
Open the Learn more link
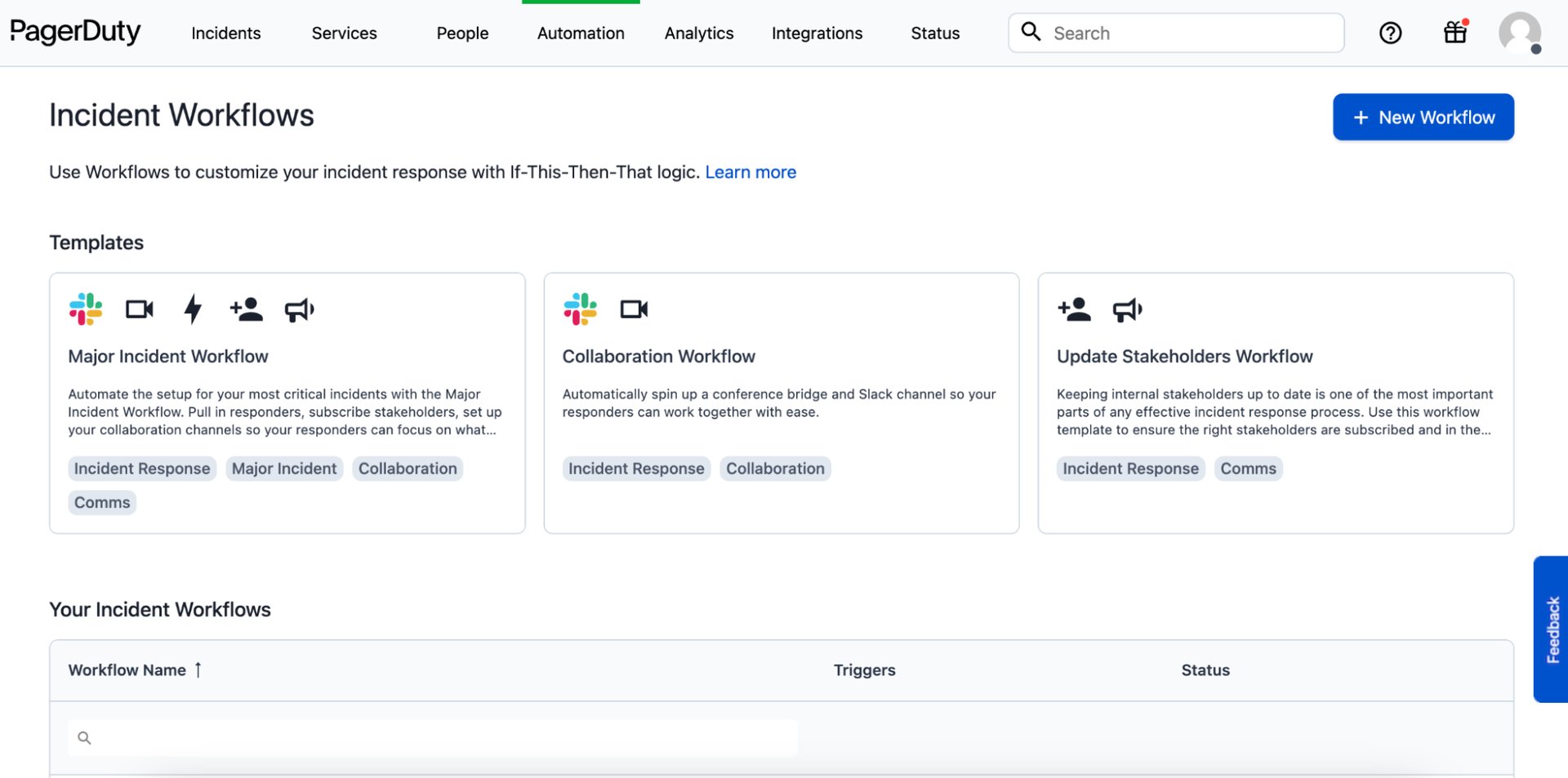pos(751,171)
